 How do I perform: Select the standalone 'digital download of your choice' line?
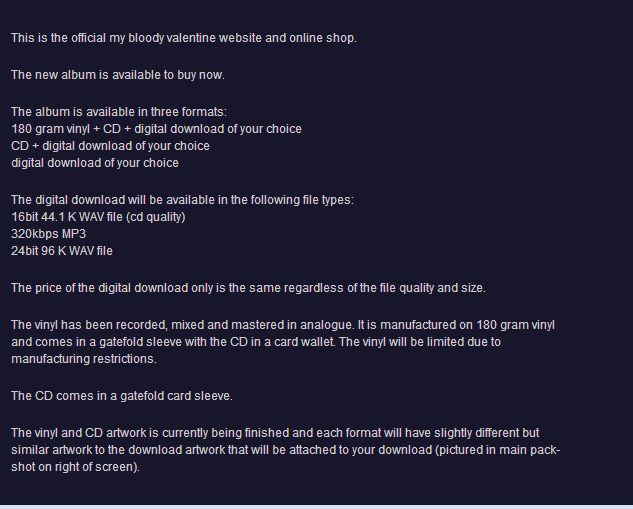tap(95, 163)
